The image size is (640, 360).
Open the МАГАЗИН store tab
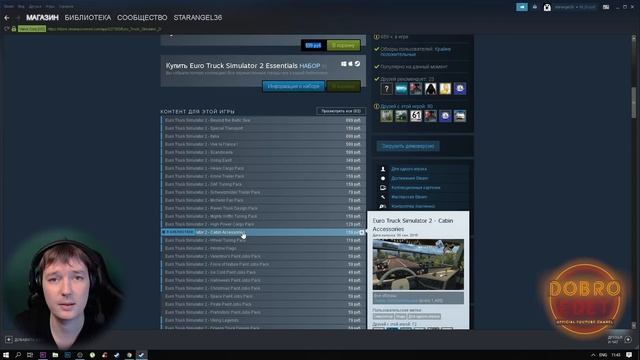[42, 18]
